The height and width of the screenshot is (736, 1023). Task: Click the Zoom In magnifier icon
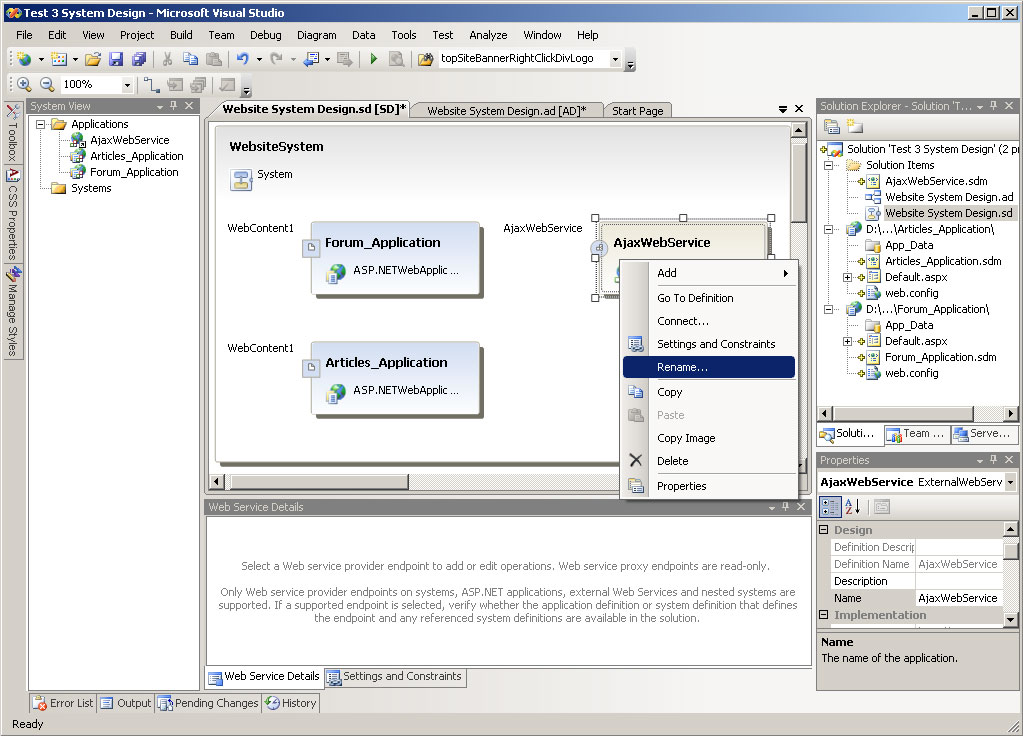tap(25, 84)
